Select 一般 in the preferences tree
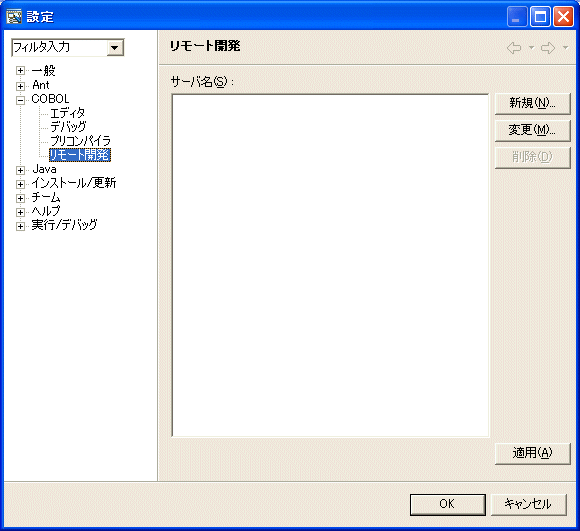 pos(44,70)
